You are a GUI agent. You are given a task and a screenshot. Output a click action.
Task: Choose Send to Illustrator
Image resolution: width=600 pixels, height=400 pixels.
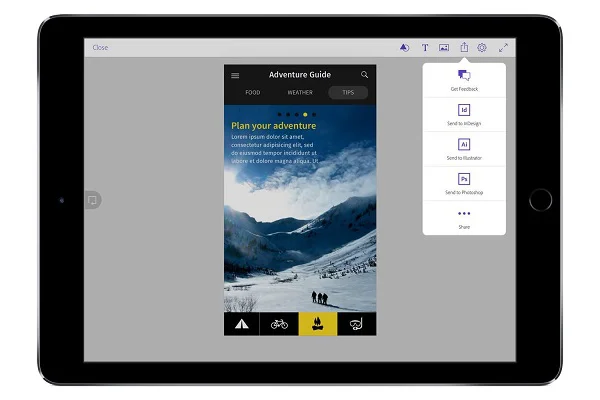tap(464, 149)
